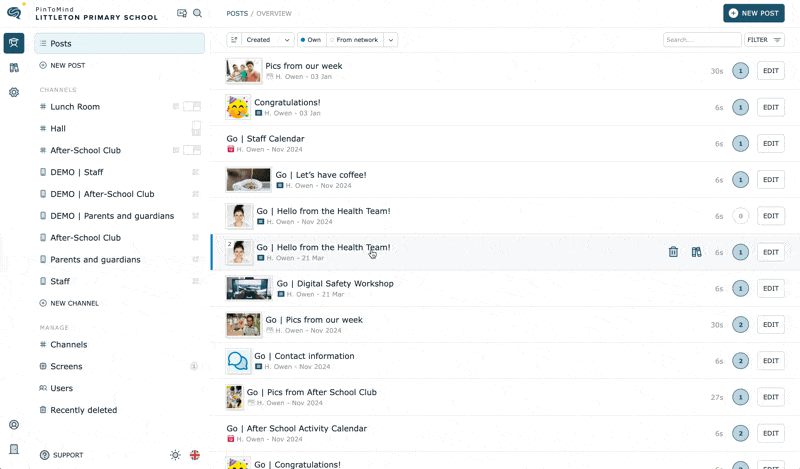
Task: Open the Hall portrait screen layout icon
Action: pyautogui.click(x=196, y=128)
